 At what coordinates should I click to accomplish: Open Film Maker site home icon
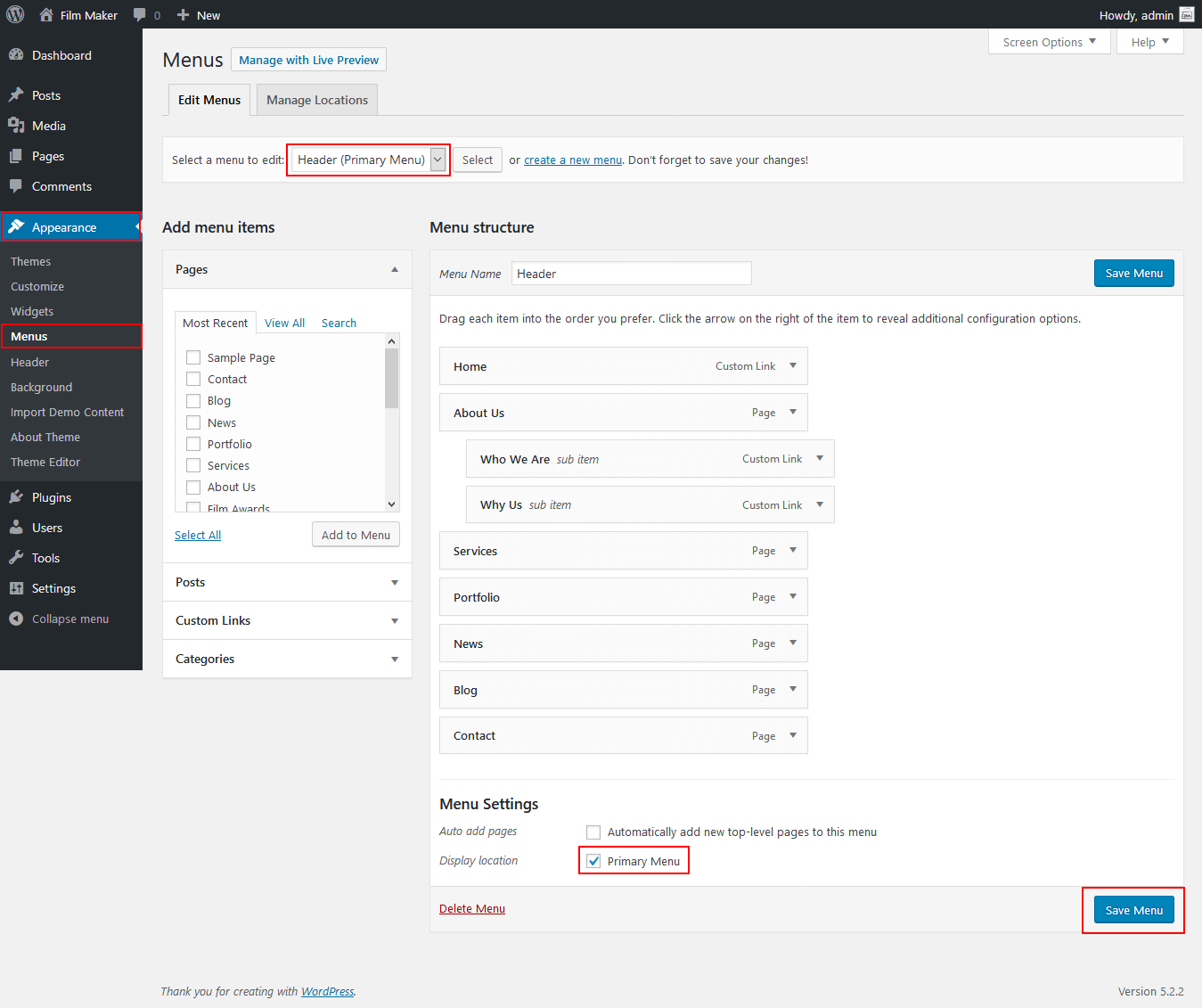46,14
